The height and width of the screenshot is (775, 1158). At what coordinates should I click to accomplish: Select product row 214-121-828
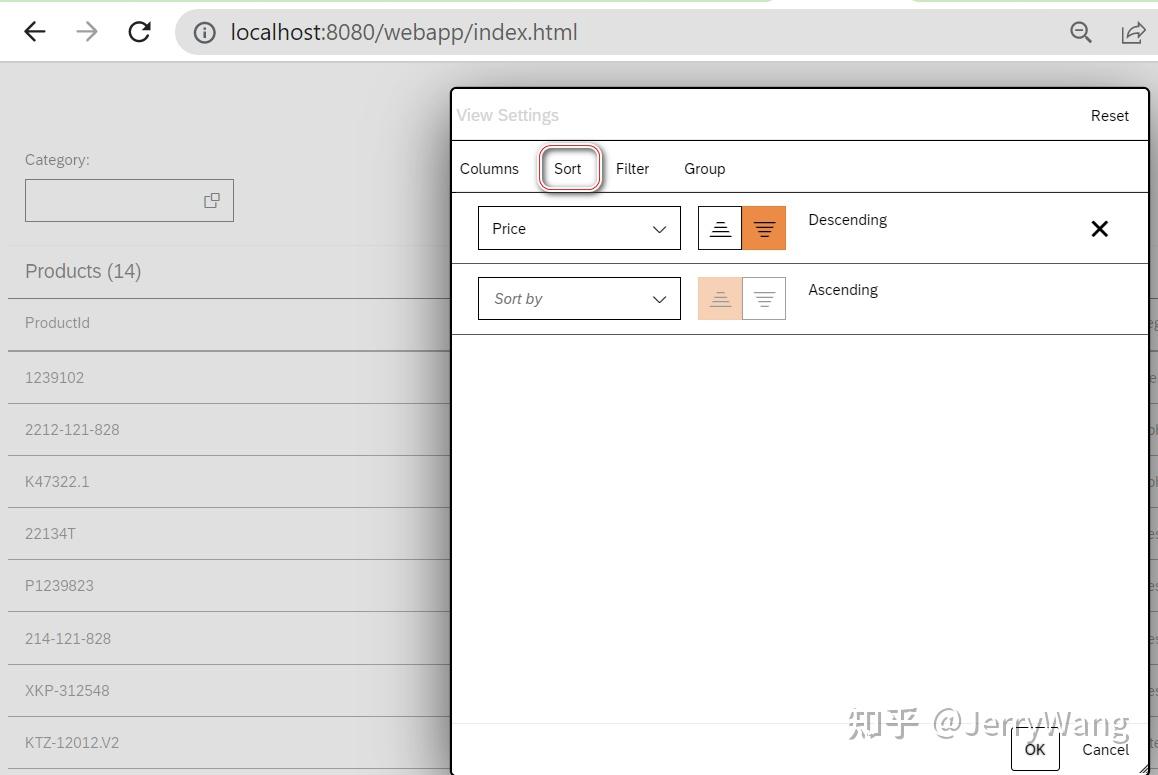(x=229, y=638)
